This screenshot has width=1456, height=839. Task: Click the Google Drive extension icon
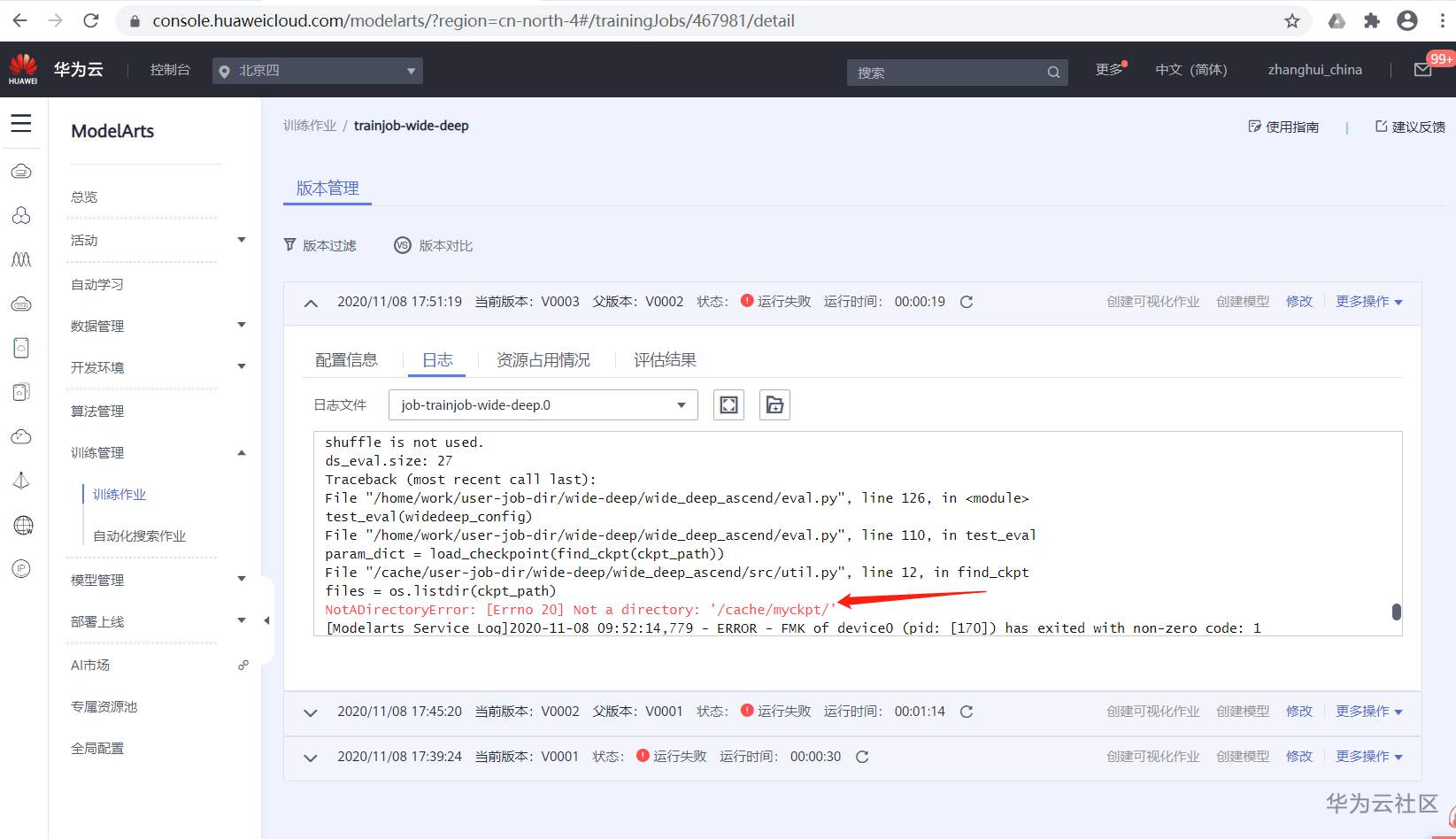[1337, 20]
